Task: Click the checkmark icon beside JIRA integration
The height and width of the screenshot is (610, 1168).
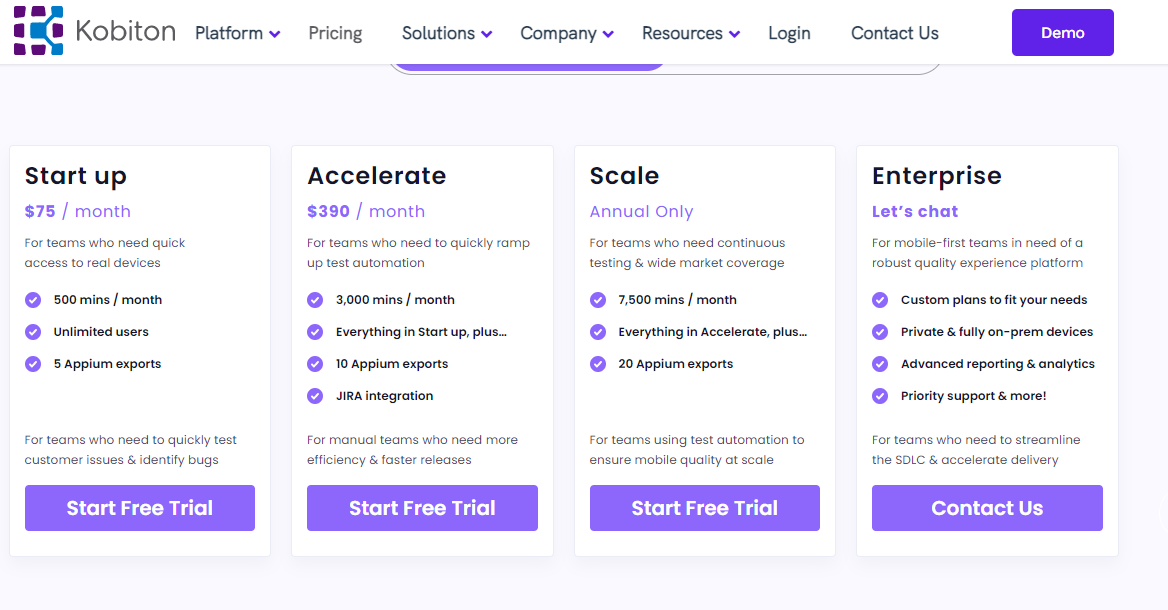Action: (x=315, y=396)
